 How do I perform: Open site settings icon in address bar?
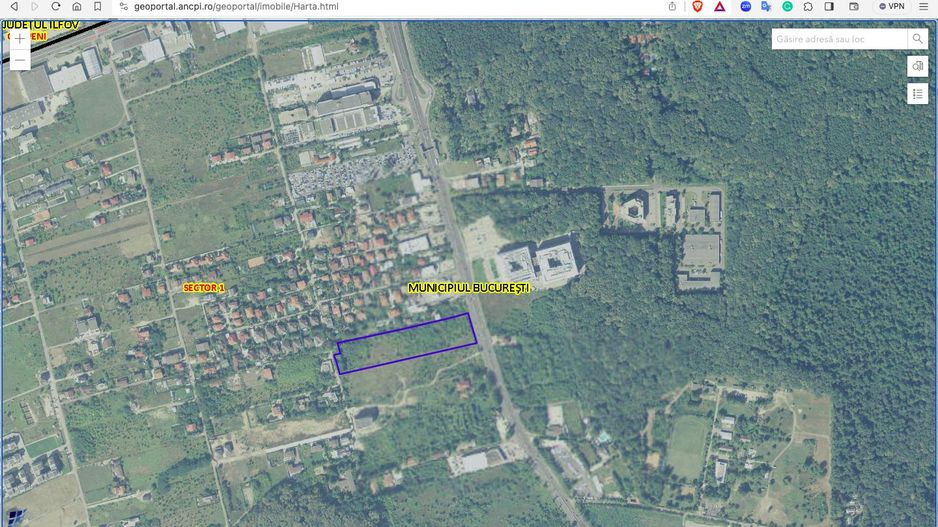[124, 7]
